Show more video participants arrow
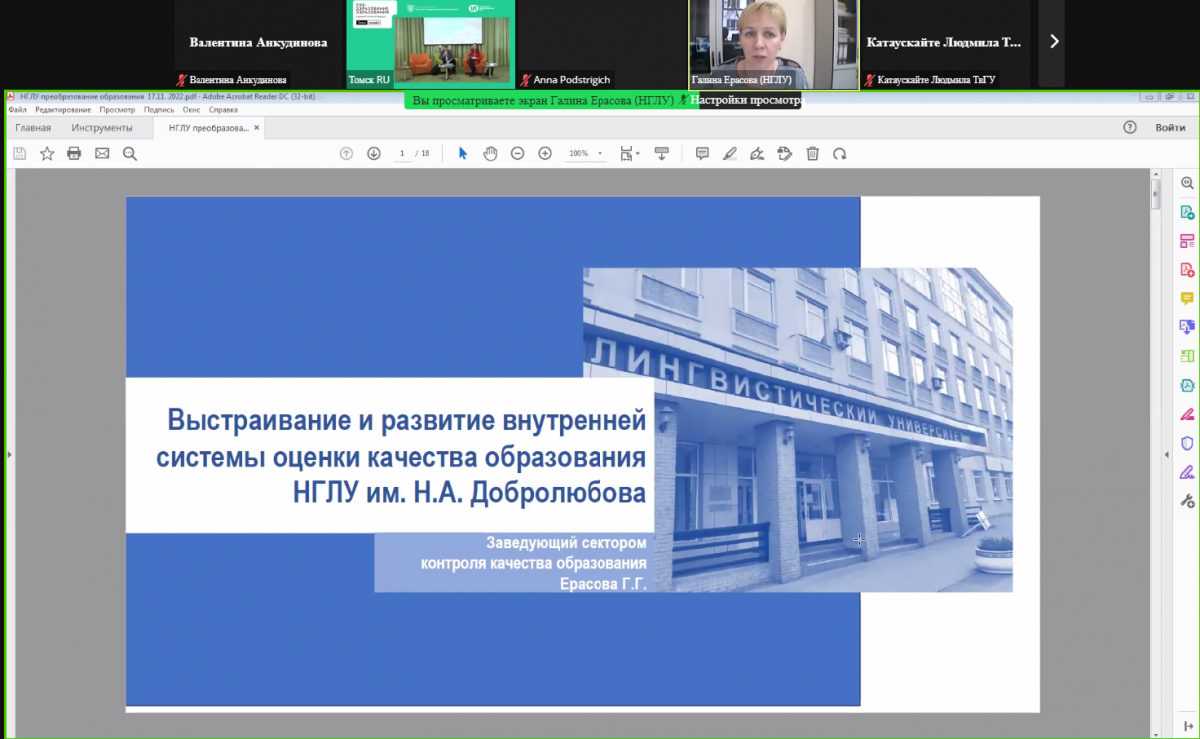 pos(1053,41)
